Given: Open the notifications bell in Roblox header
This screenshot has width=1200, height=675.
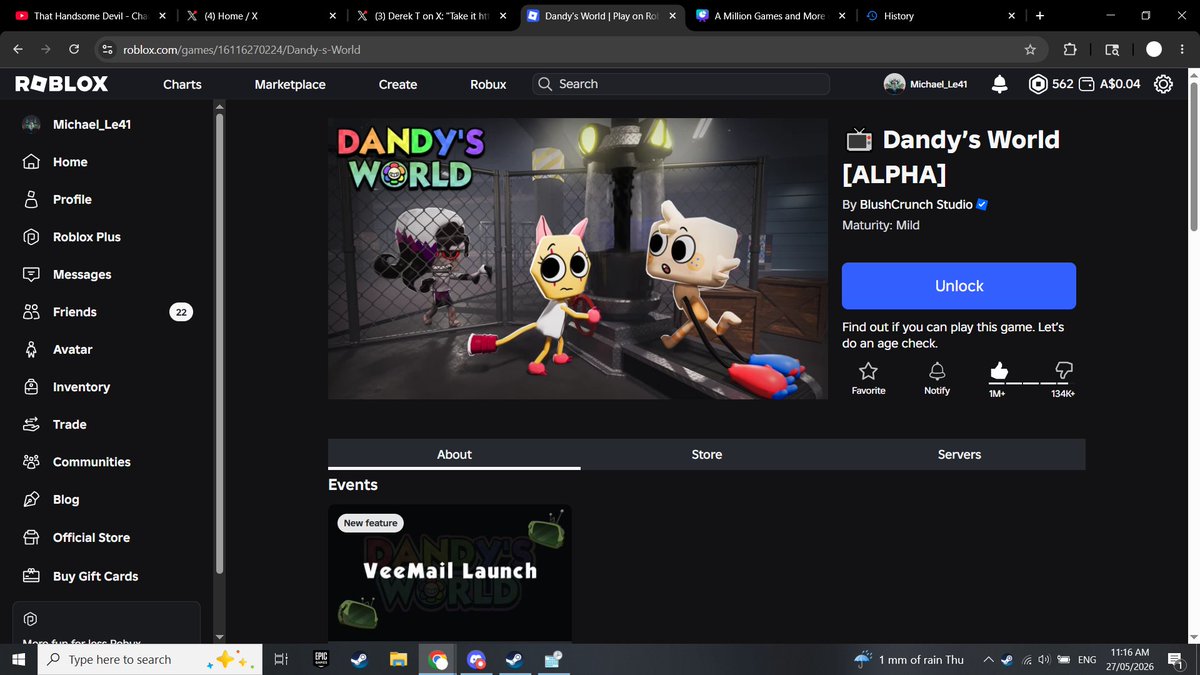Looking at the screenshot, I should point(999,84).
